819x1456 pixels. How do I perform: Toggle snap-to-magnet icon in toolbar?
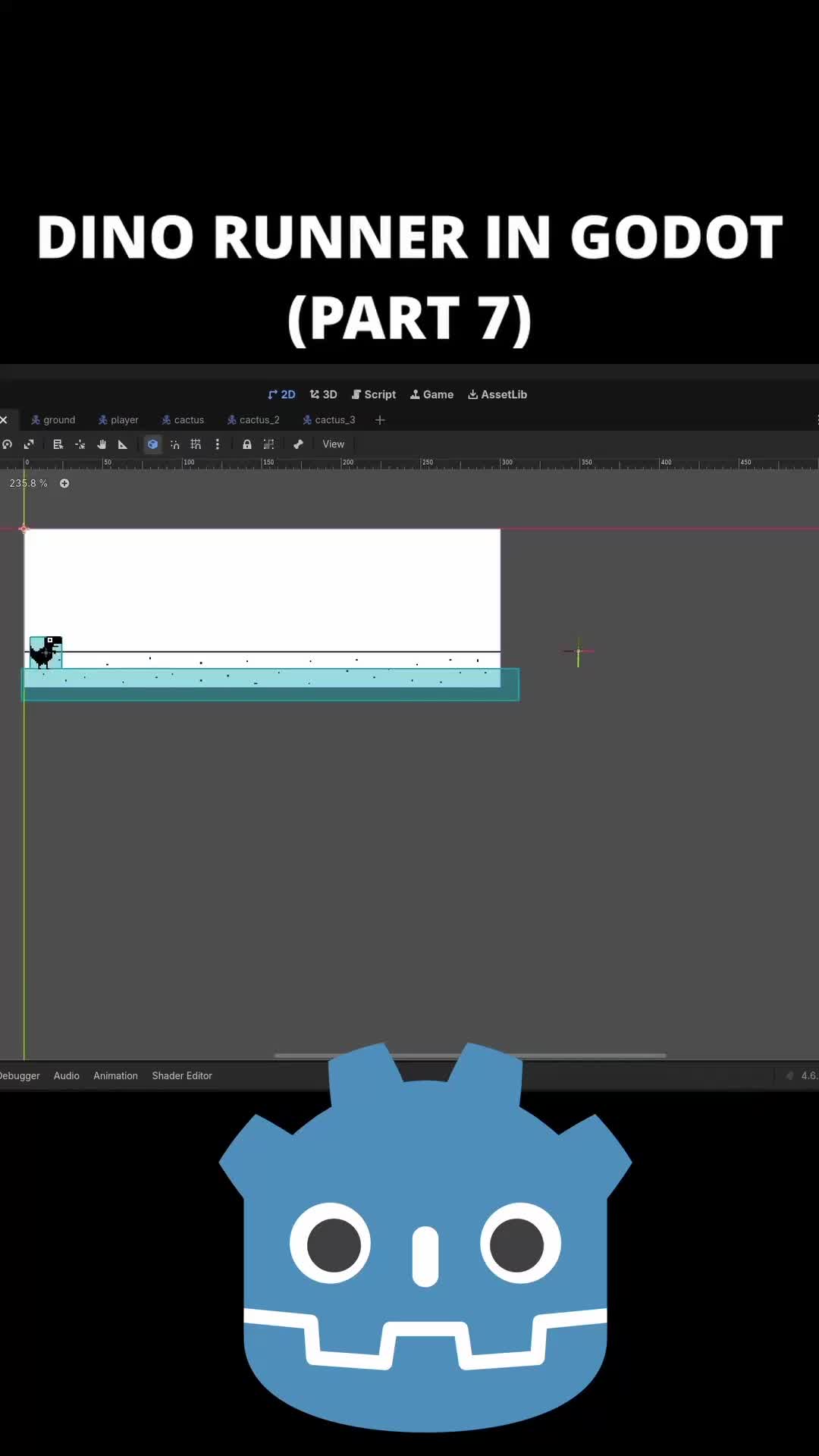(174, 444)
